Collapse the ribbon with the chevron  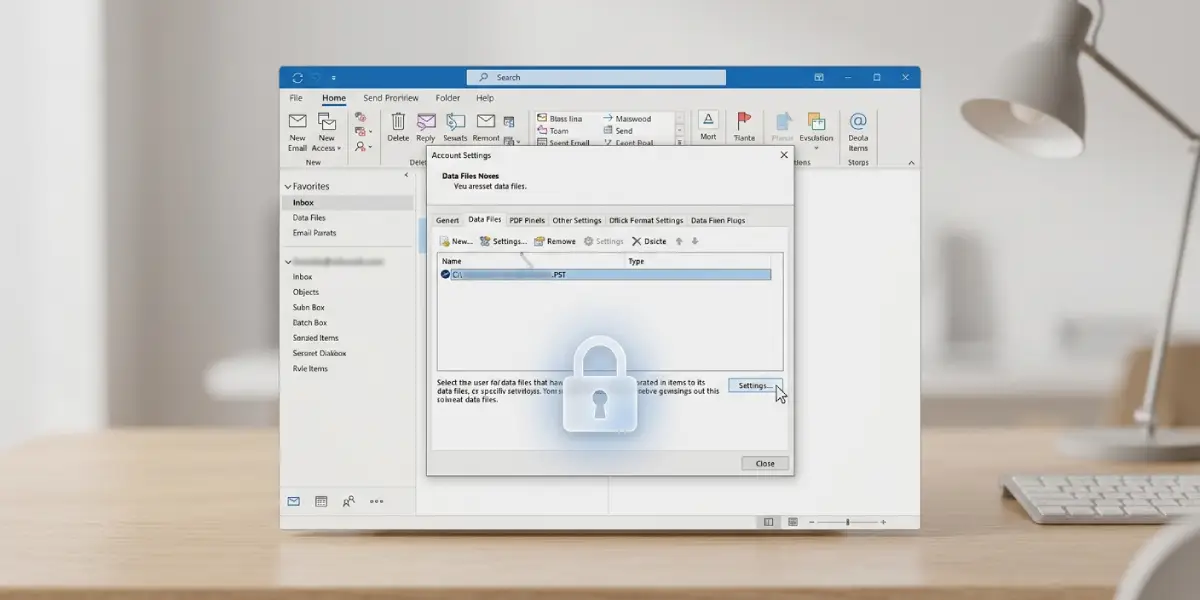pos(911,162)
